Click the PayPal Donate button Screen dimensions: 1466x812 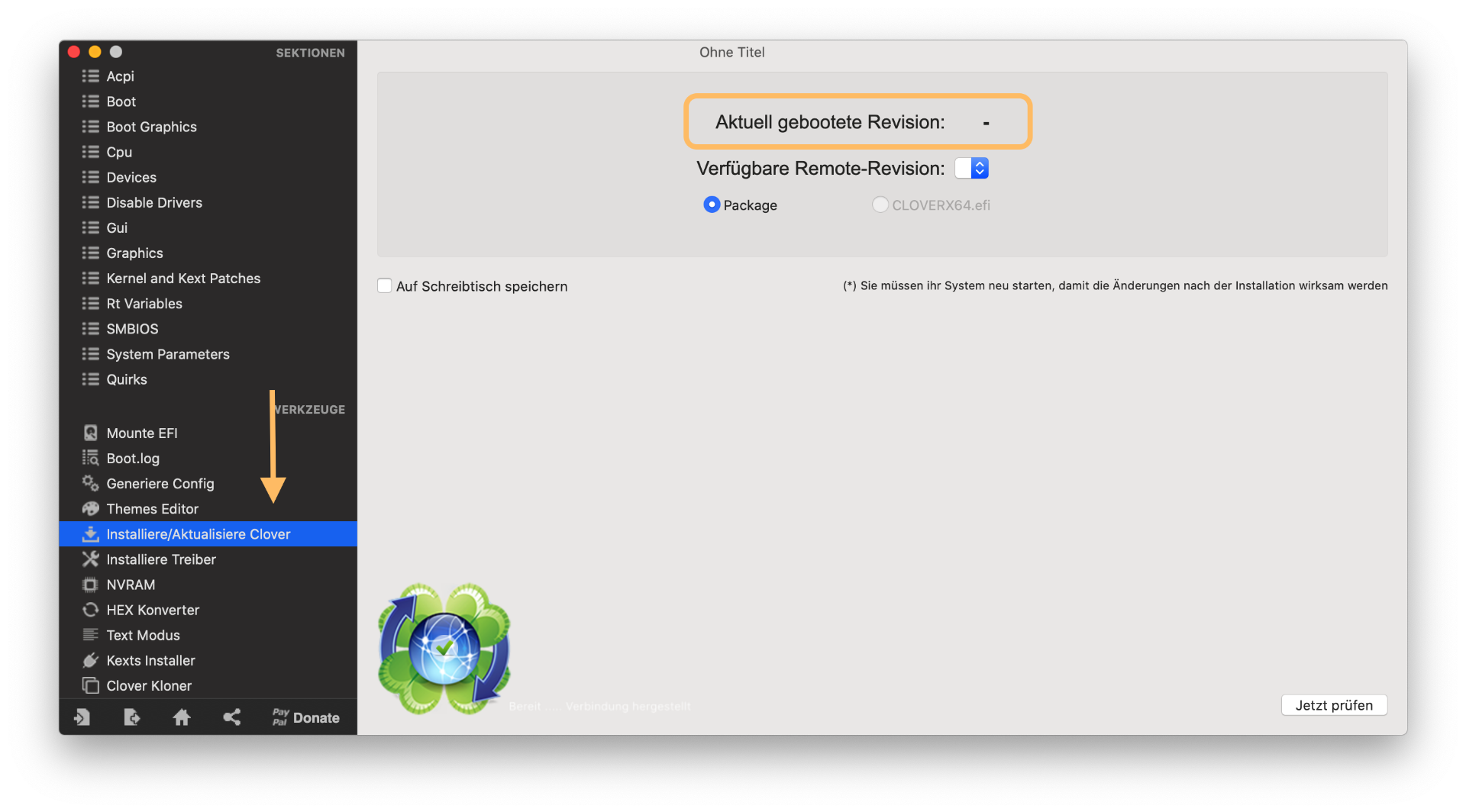(x=305, y=717)
